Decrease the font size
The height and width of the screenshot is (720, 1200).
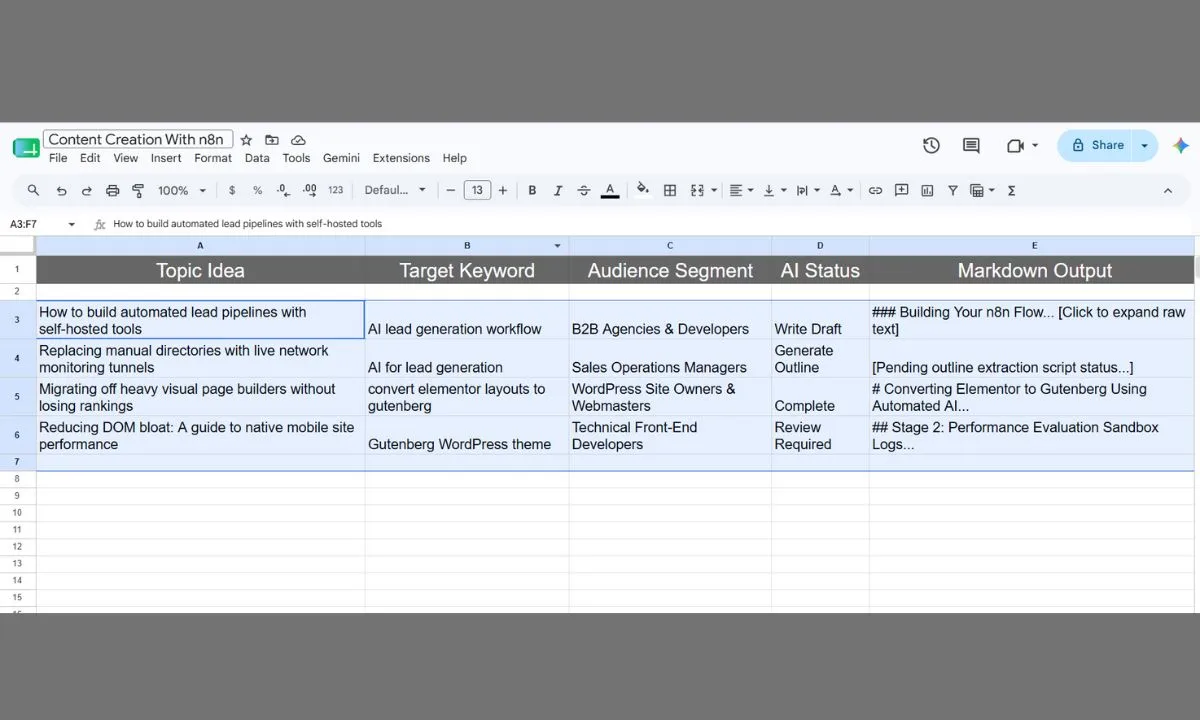(451, 190)
